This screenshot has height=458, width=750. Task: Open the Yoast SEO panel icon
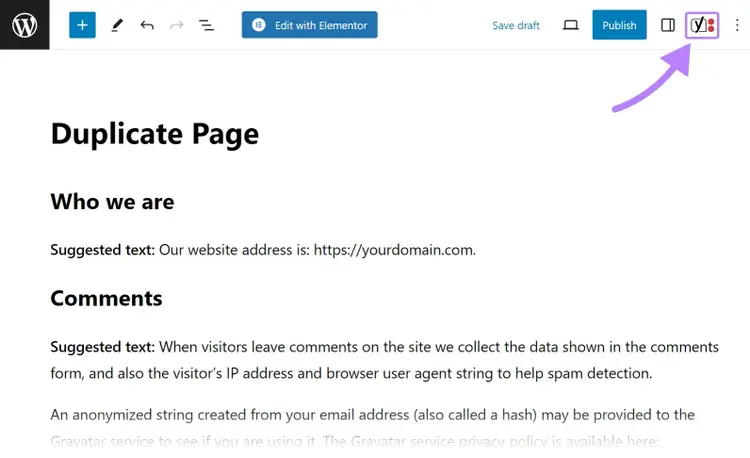click(702, 25)
